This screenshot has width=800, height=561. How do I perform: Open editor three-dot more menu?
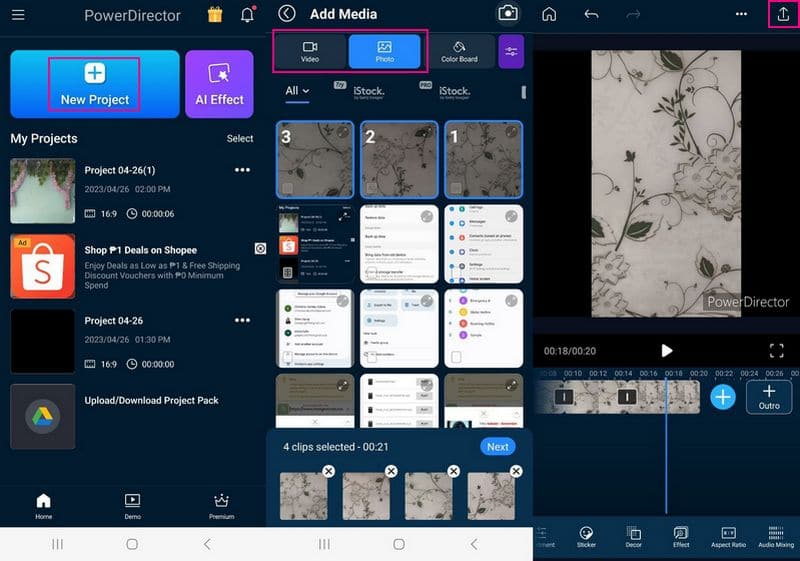point(741,14)
